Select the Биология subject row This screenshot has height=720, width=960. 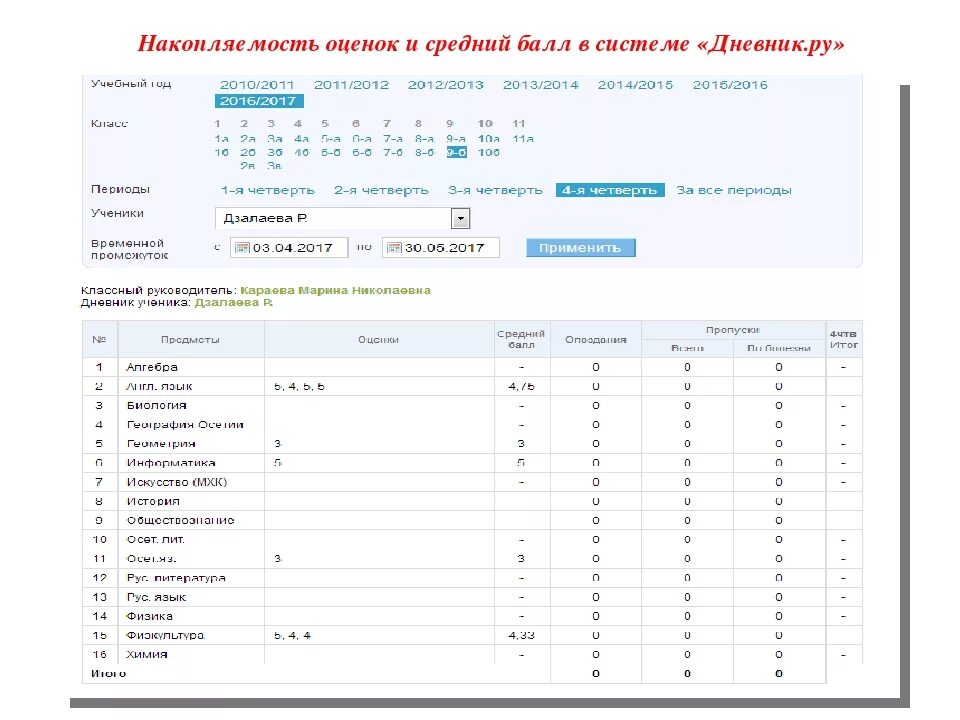tap(472, 405)
